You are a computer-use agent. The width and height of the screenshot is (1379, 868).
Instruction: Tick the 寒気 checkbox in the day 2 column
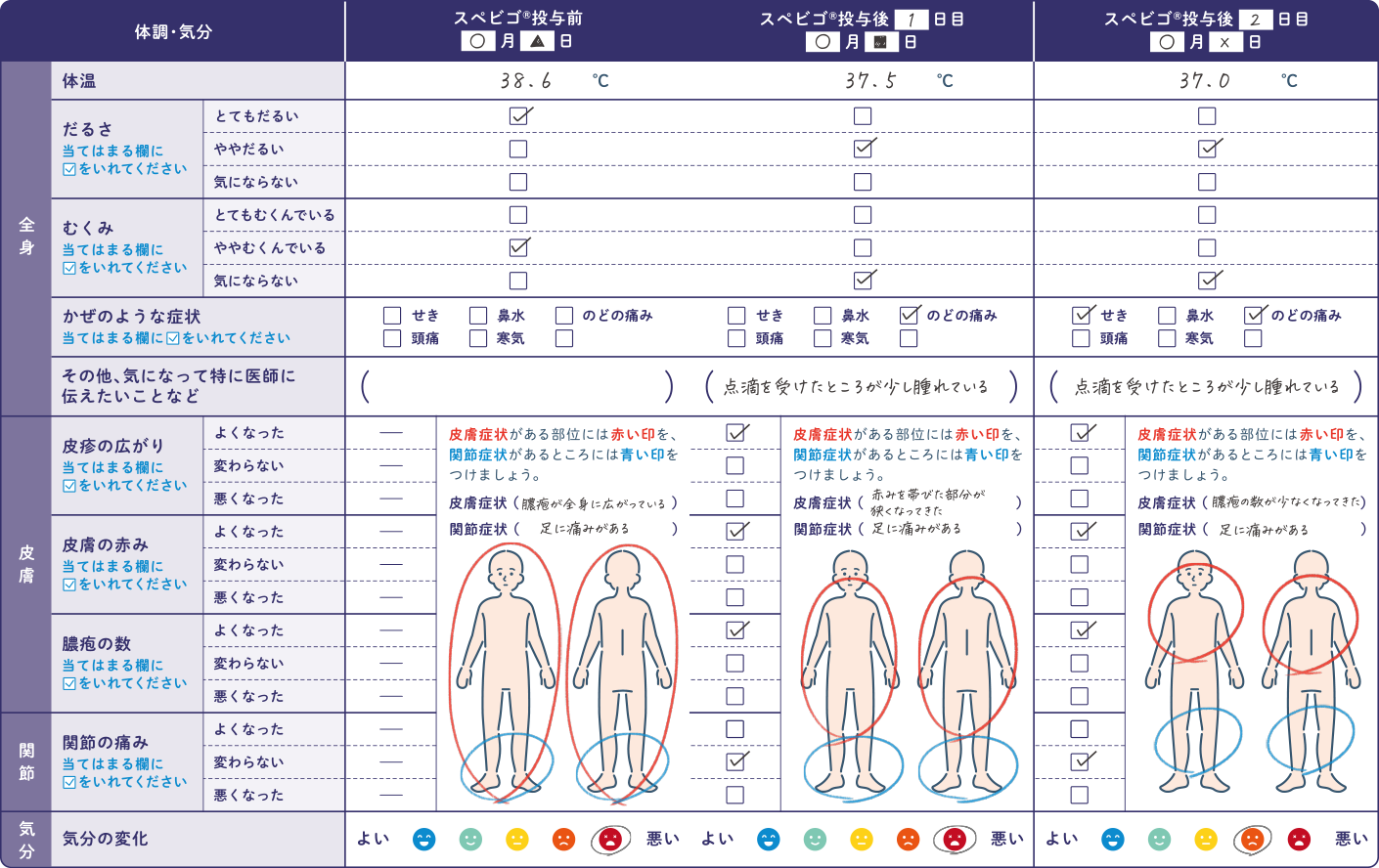(1167, 338)
